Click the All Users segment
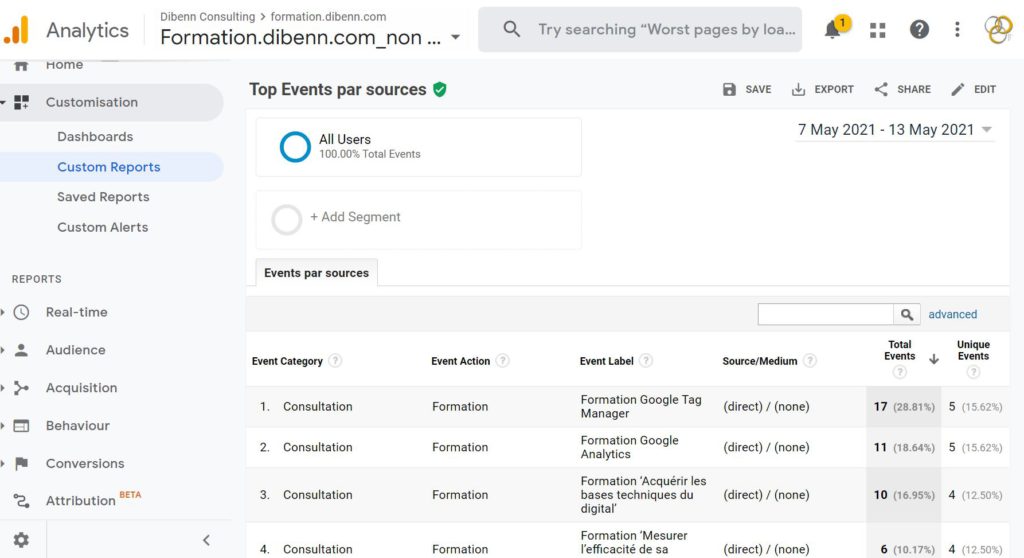This screenshot has height=558, width=1024. click(419, 147)
